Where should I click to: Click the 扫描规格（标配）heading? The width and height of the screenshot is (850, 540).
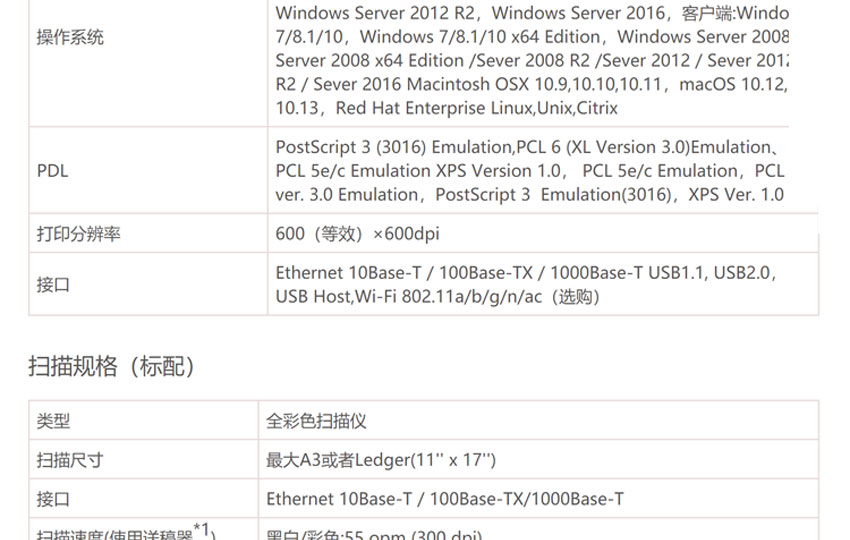coord(112,366)
